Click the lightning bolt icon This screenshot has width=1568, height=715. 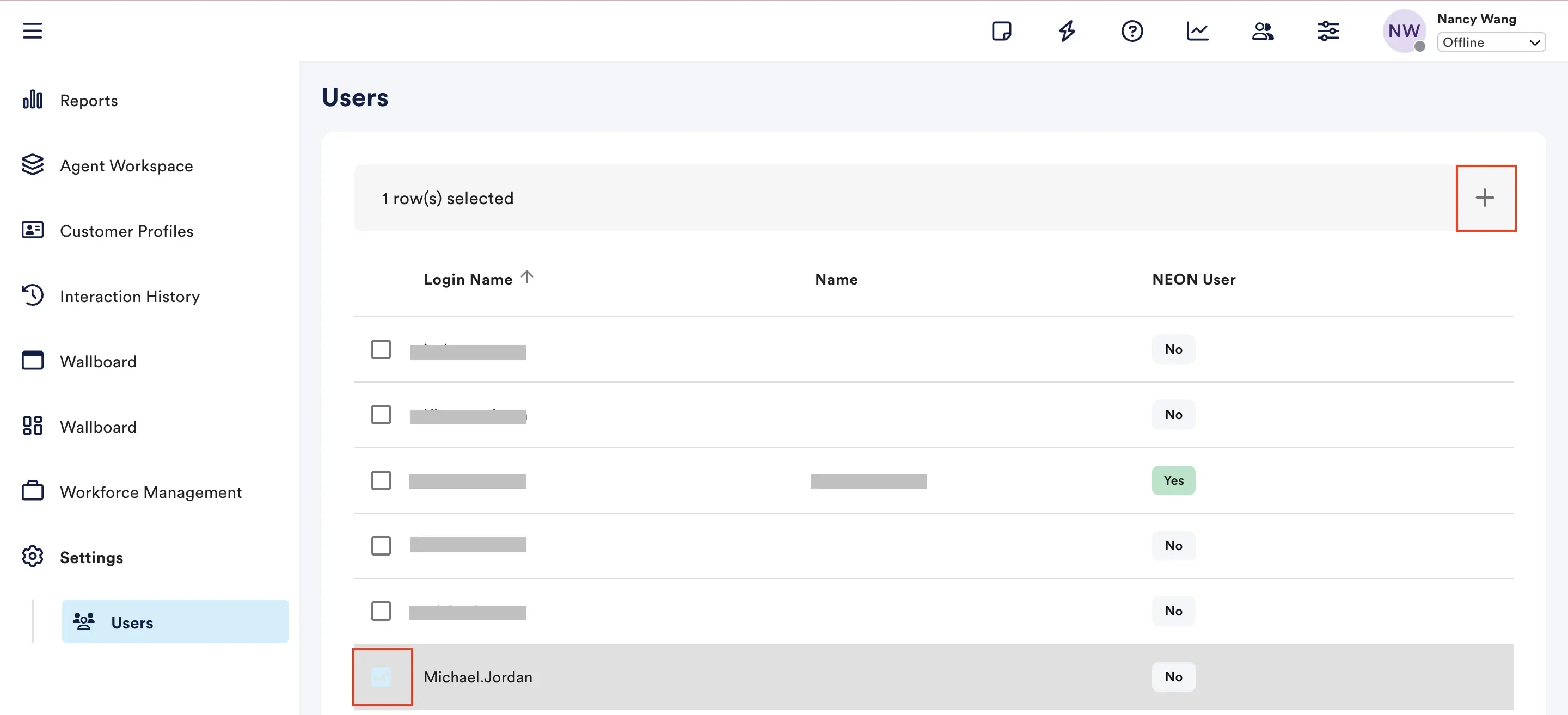1067,30
